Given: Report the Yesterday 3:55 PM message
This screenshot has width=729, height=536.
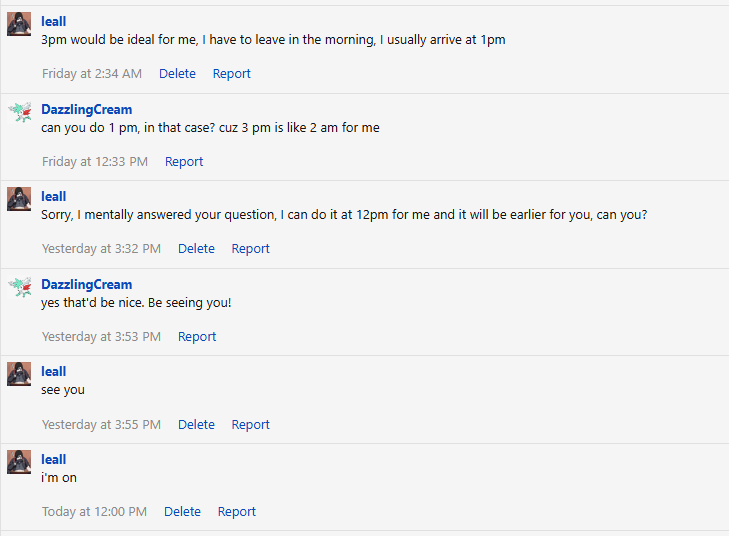Looking at the screenshot, I should tap(250, 425).
